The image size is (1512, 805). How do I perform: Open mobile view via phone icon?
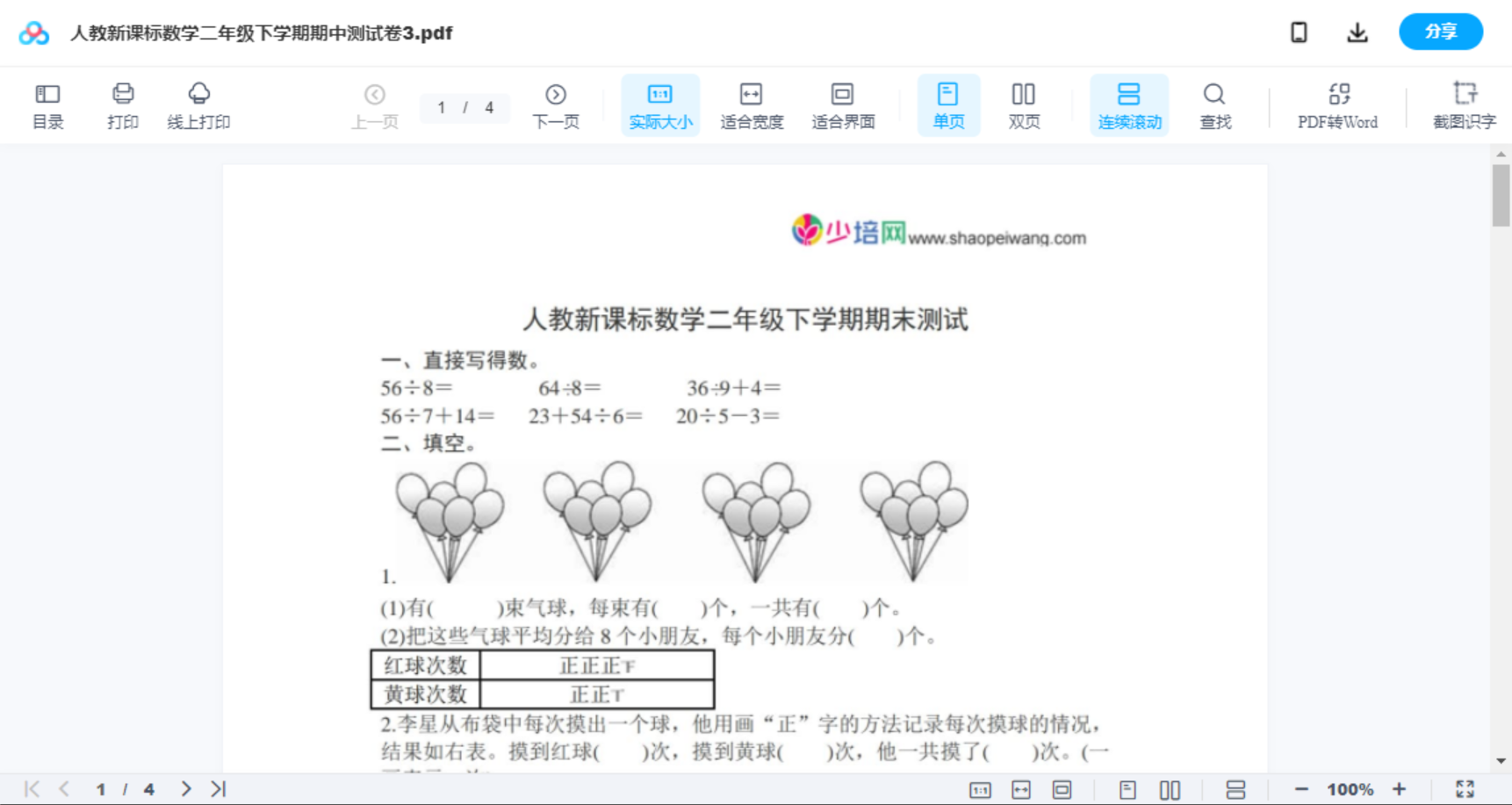1299,32
